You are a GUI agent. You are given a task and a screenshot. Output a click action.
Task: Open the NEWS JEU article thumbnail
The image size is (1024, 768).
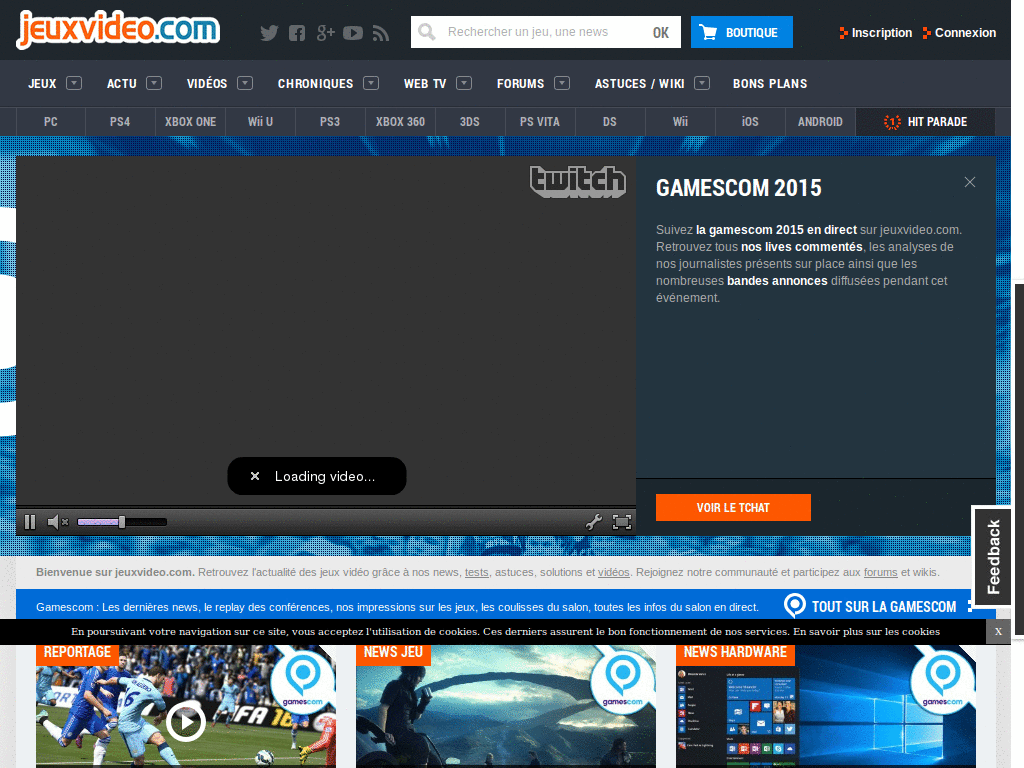click(x=505, y=707)
